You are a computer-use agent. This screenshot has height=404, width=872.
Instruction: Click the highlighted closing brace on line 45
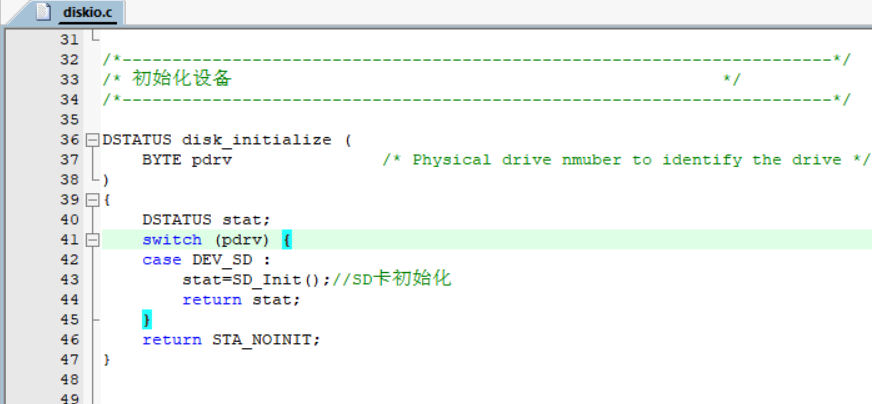pyautogui.click(x=147, y=320)
